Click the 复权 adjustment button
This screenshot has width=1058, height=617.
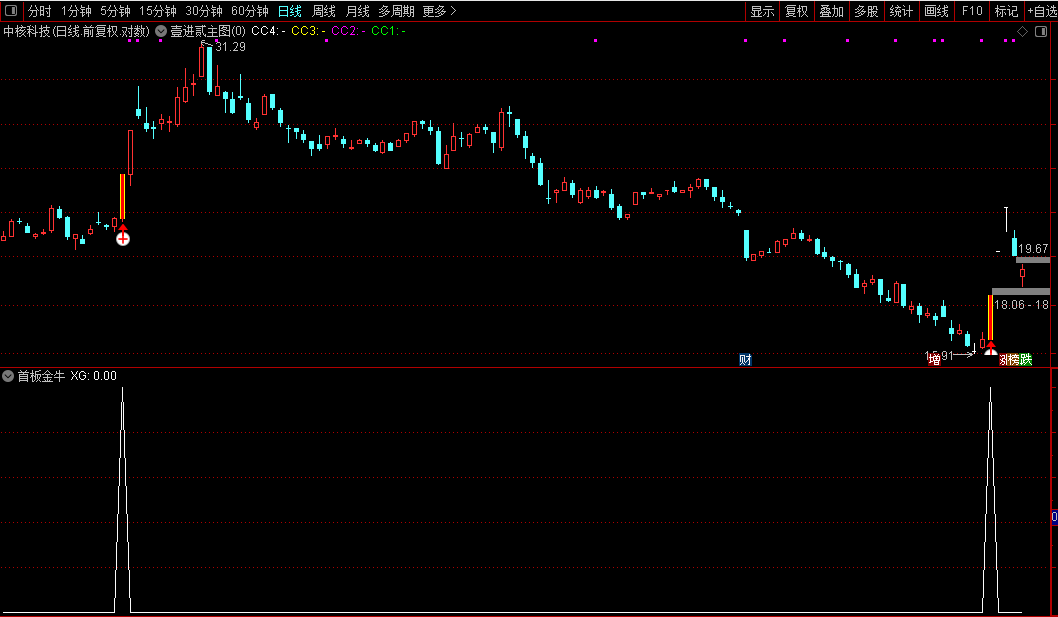point(796,11)
